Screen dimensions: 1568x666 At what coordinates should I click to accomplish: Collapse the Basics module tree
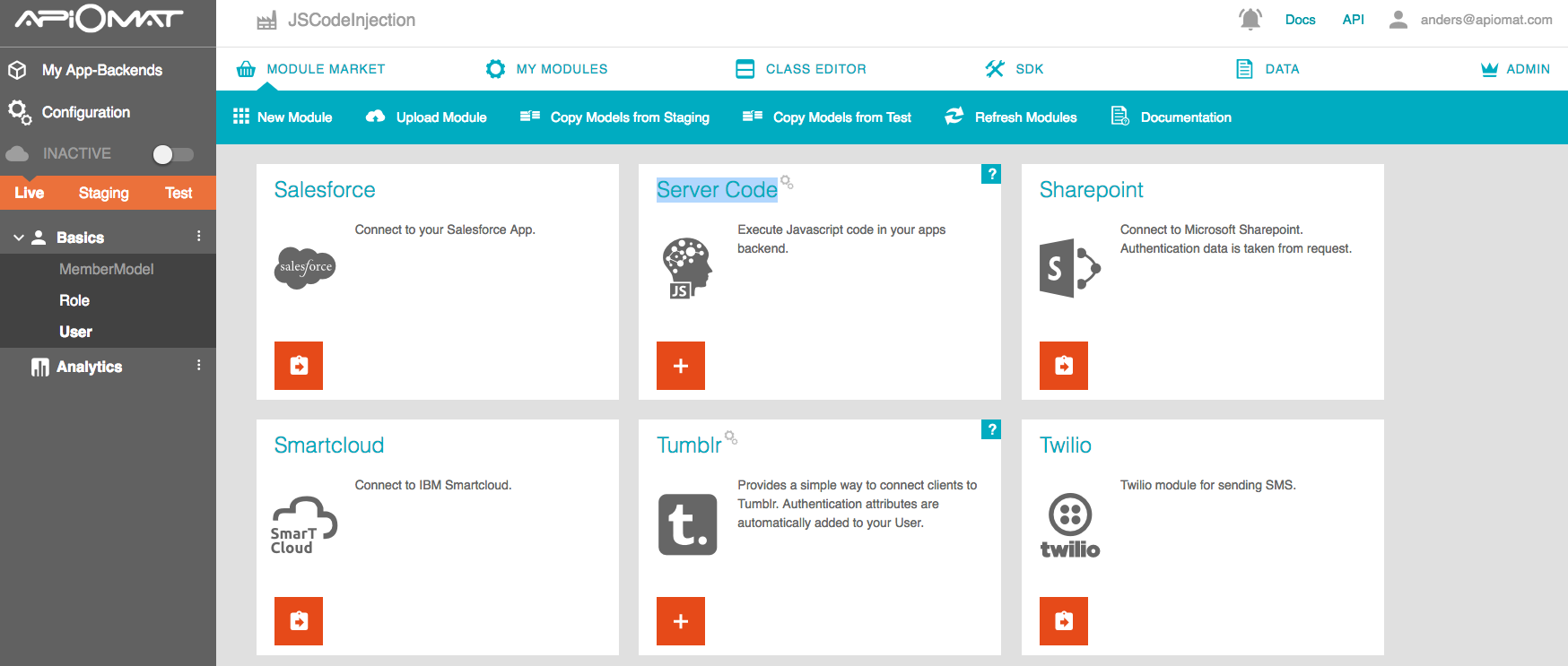pyautogui.click(x=18, y=238)
